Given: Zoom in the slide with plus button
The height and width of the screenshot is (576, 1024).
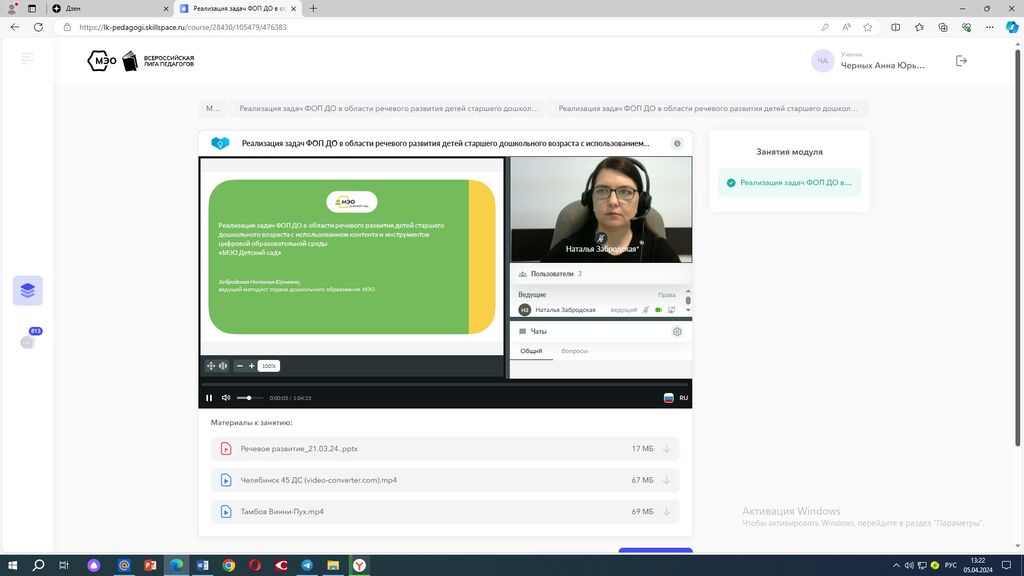Looking at the screenshot, I should 252,366.
